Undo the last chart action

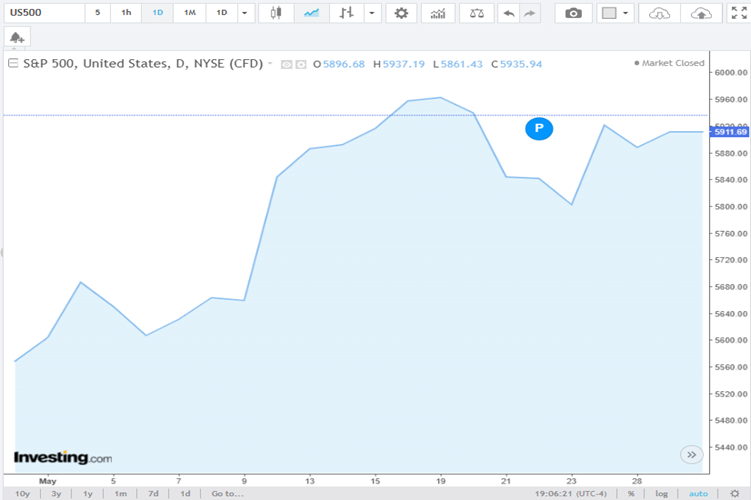tap(509, 13)
